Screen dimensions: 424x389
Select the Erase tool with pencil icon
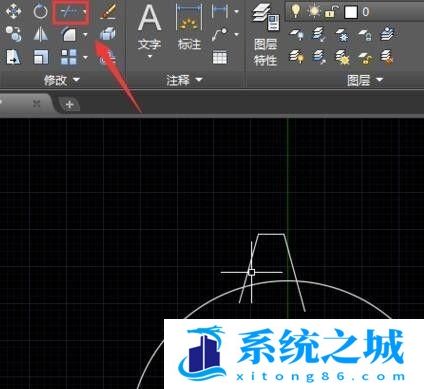tap(108, 12)
